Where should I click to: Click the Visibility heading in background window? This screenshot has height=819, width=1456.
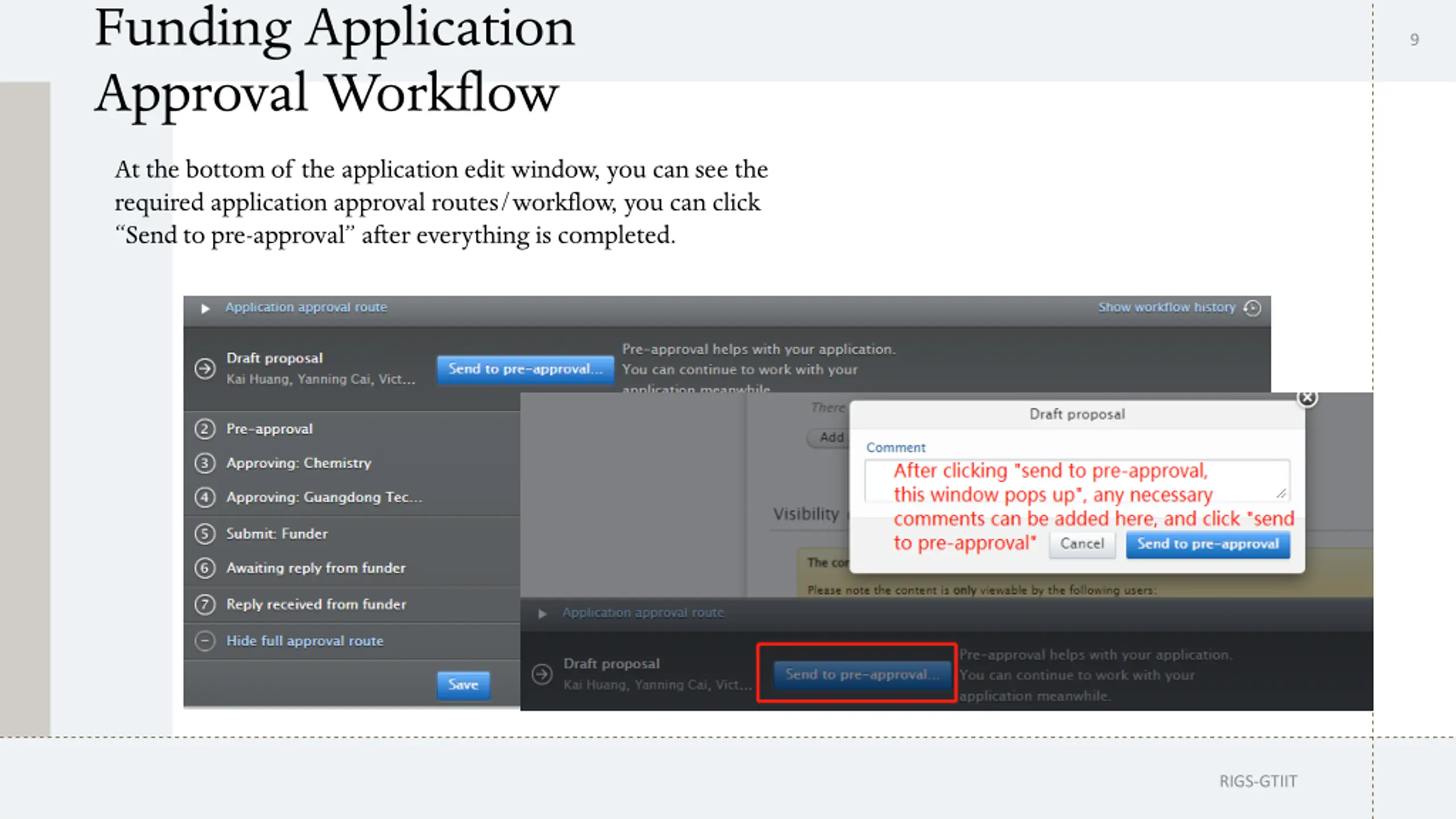coord(806,514)
